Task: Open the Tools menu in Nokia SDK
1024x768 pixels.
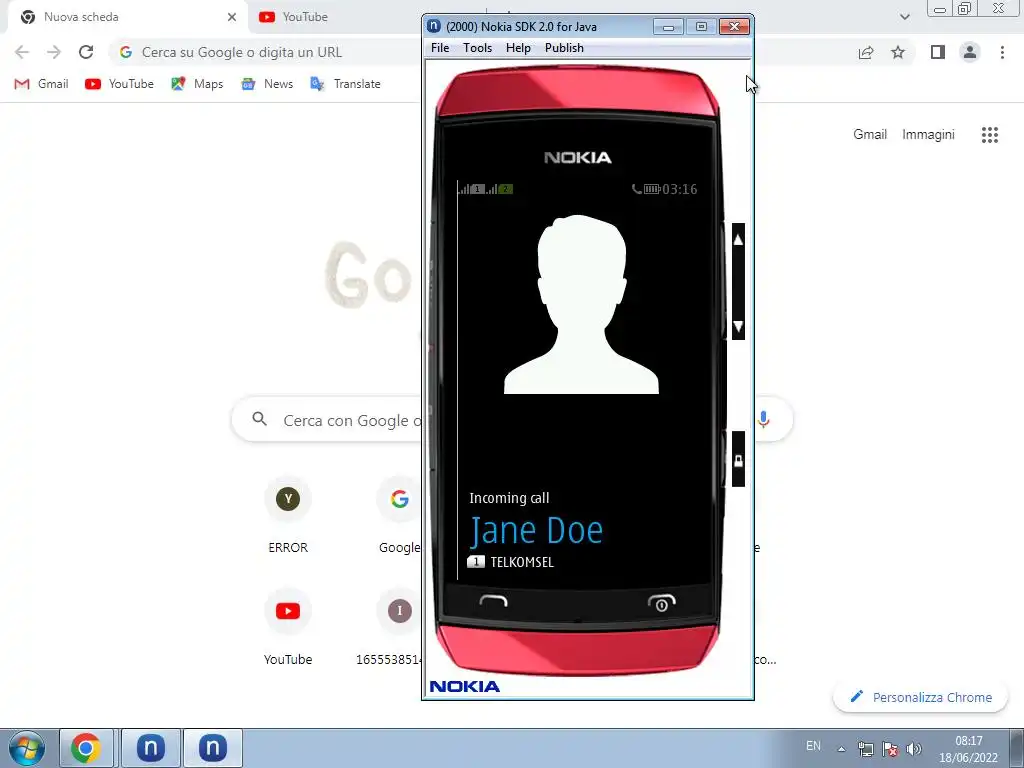Action: [477, 48]
